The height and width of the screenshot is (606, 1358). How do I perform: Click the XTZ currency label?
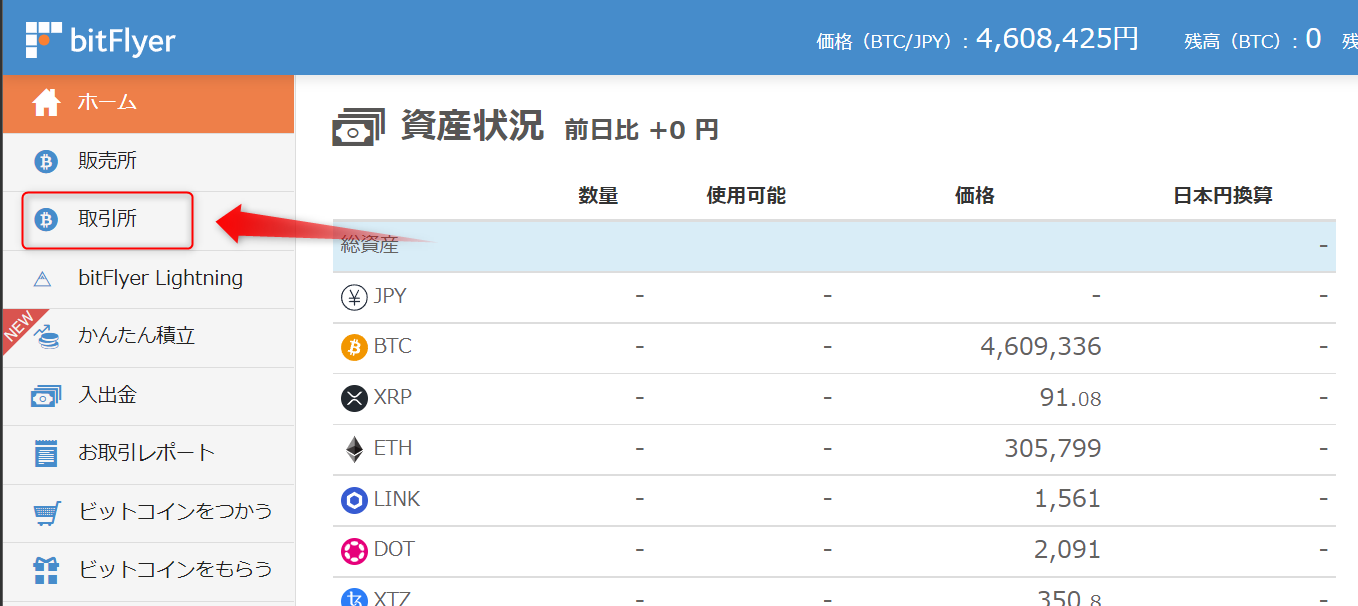coord(392,599)
